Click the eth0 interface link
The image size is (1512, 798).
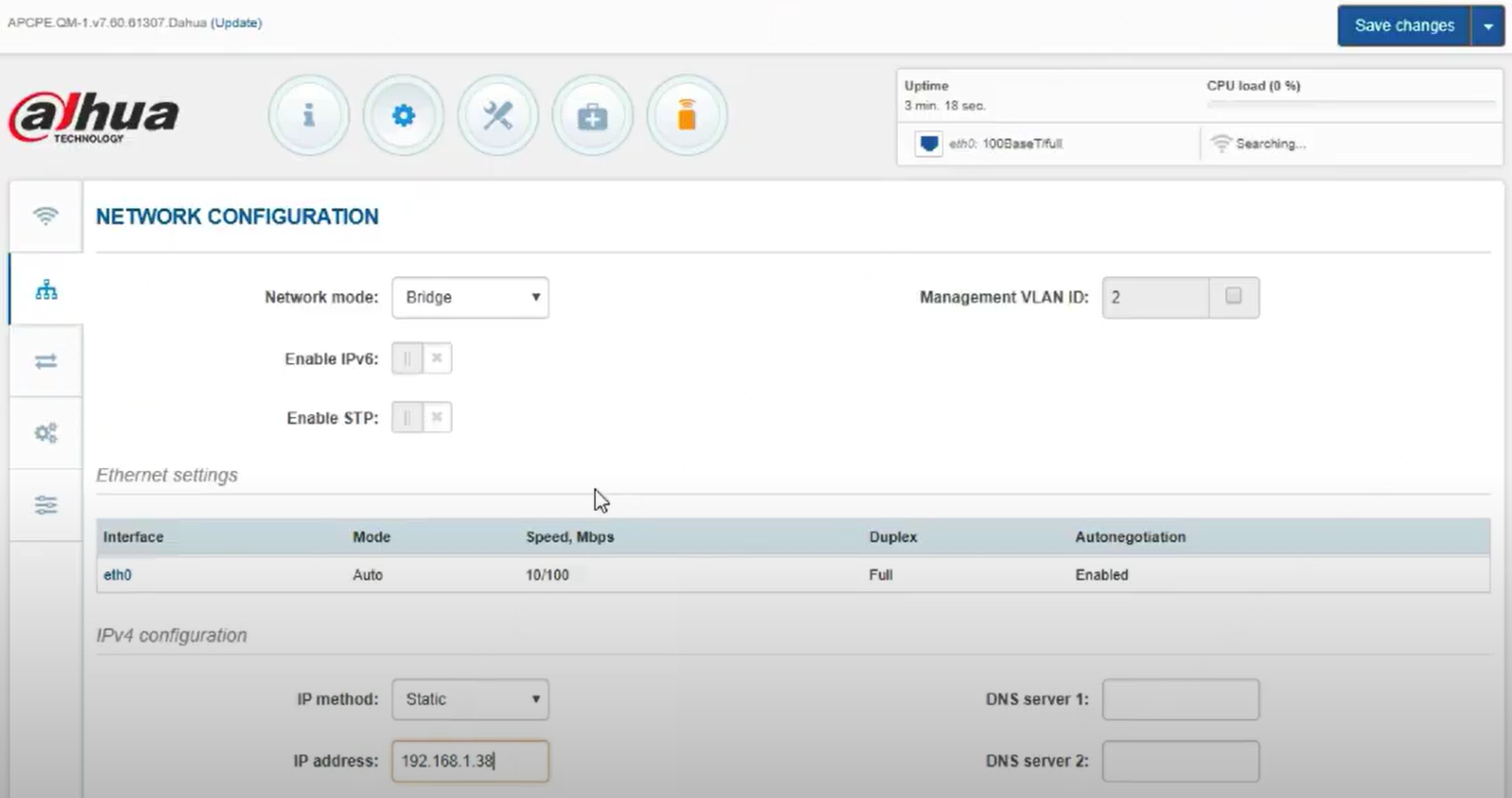[x=117, y=575]
